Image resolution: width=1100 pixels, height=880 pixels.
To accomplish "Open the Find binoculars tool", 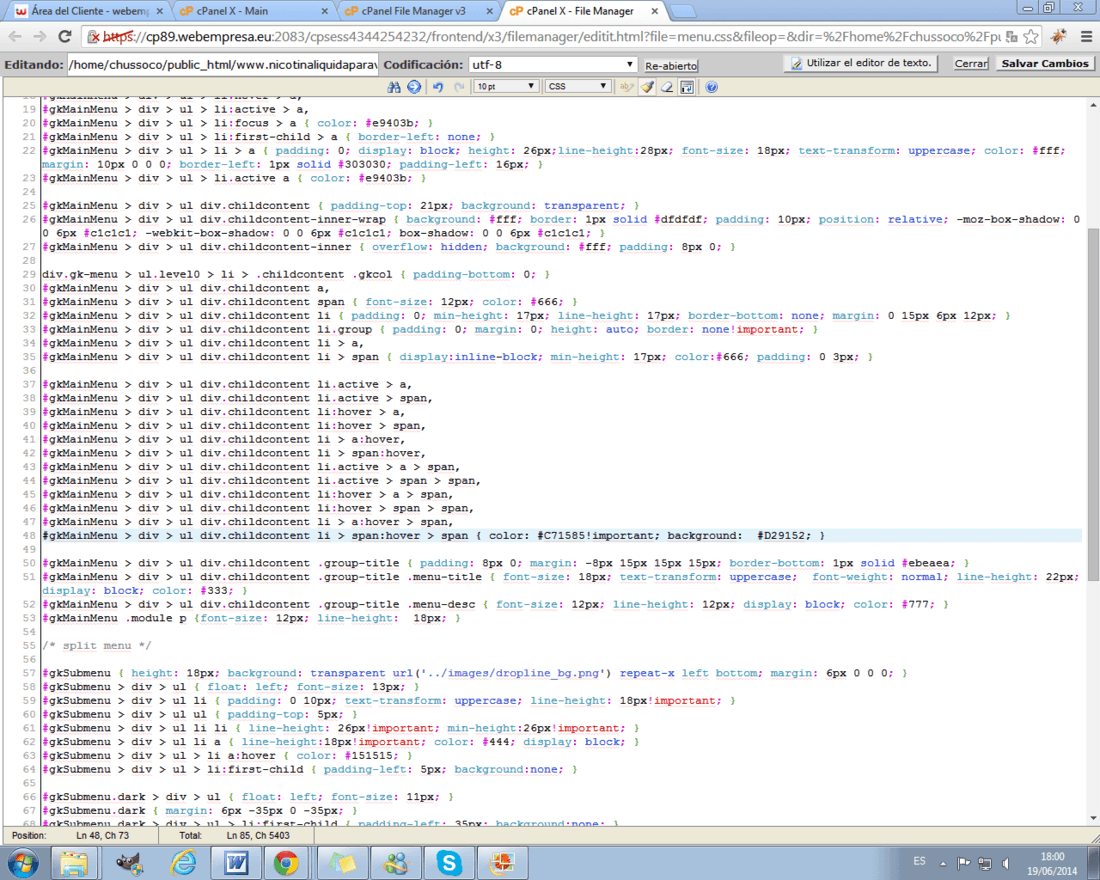I will [394, 87].
